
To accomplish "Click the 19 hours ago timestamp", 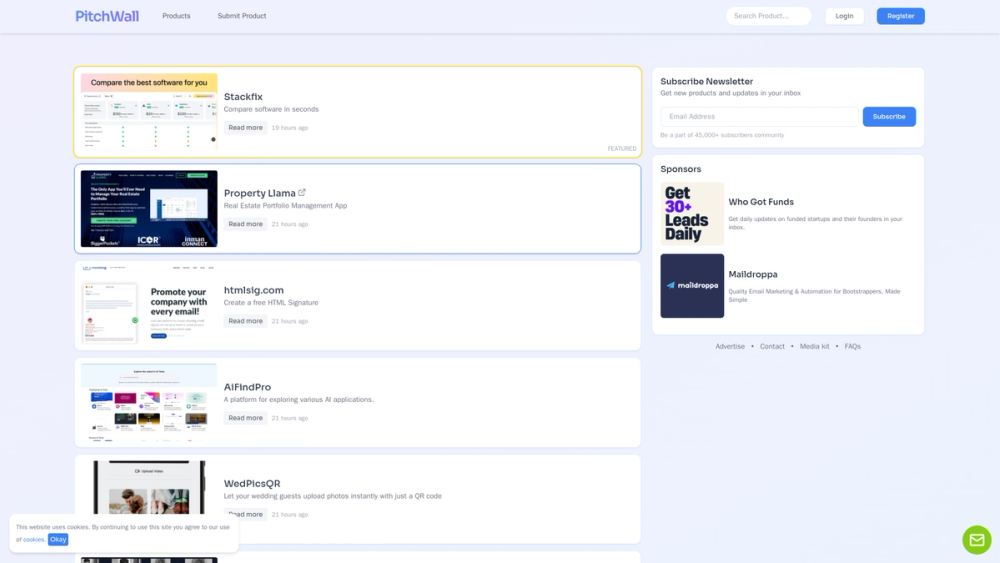I will click(290, 128).
